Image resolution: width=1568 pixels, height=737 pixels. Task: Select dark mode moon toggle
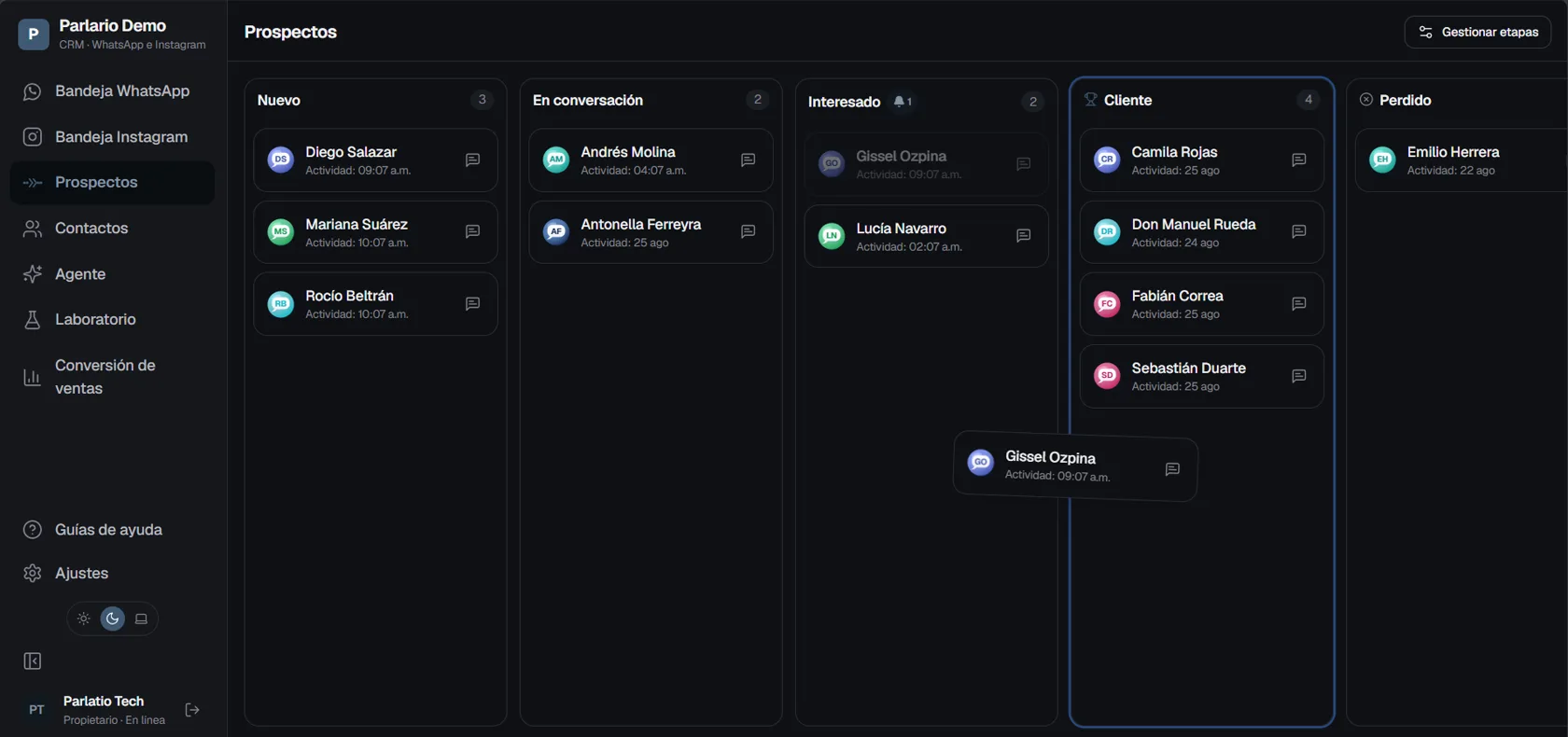tap(113, 619)
